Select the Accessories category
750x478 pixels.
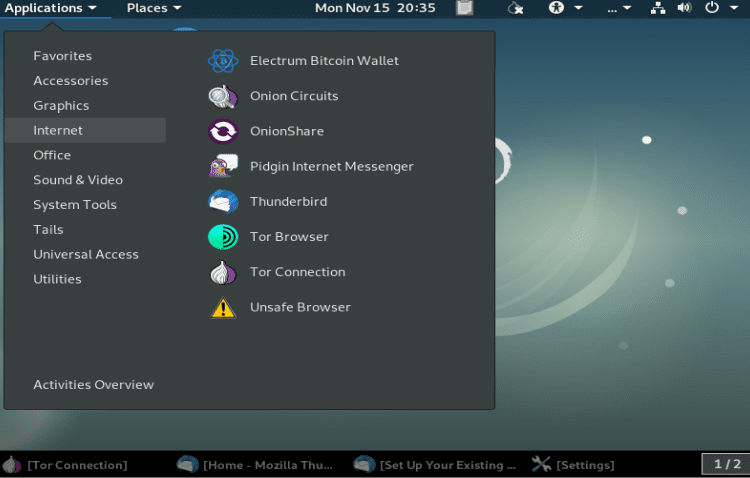(x=85, y=81)
